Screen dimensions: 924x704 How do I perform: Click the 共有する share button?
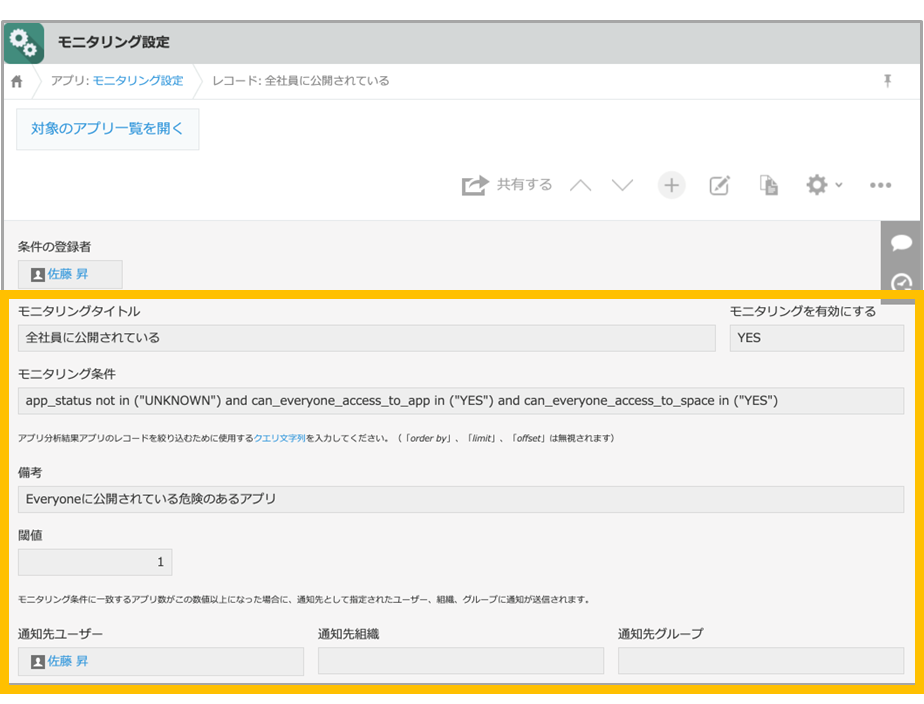coord(507,185)
